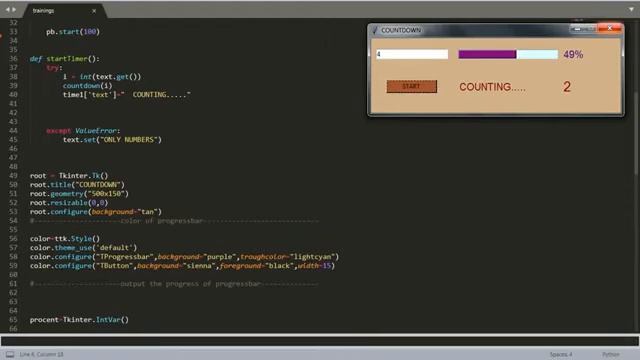Viewport: 640px width, 360px height.
Task: Click line number 49 in gutter
Action: [x=13, y=176]
